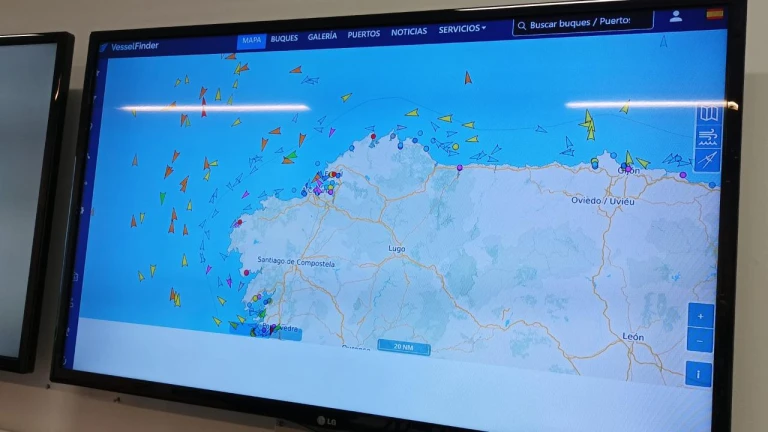
Task: Open the map info button
Action: pos(699,375)
